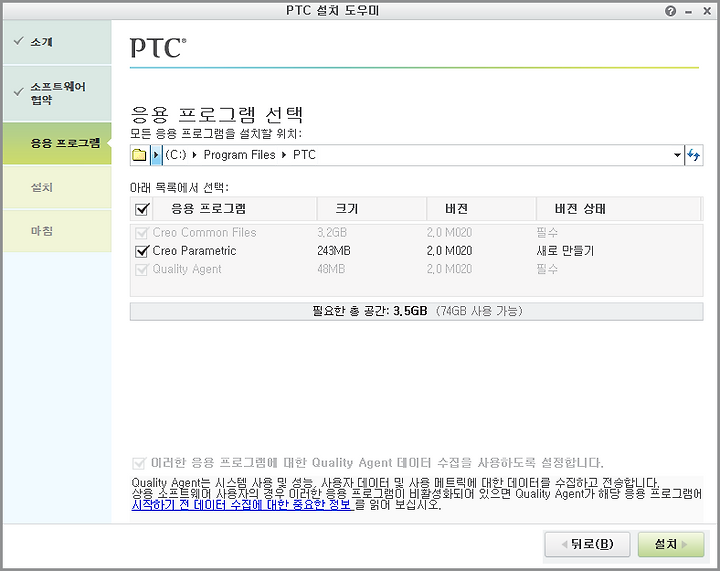Toggle Quality Agent data collection checkbox
Image resolution: width=720 pixels, height=571 pixels.
click(x=139, y=463)
